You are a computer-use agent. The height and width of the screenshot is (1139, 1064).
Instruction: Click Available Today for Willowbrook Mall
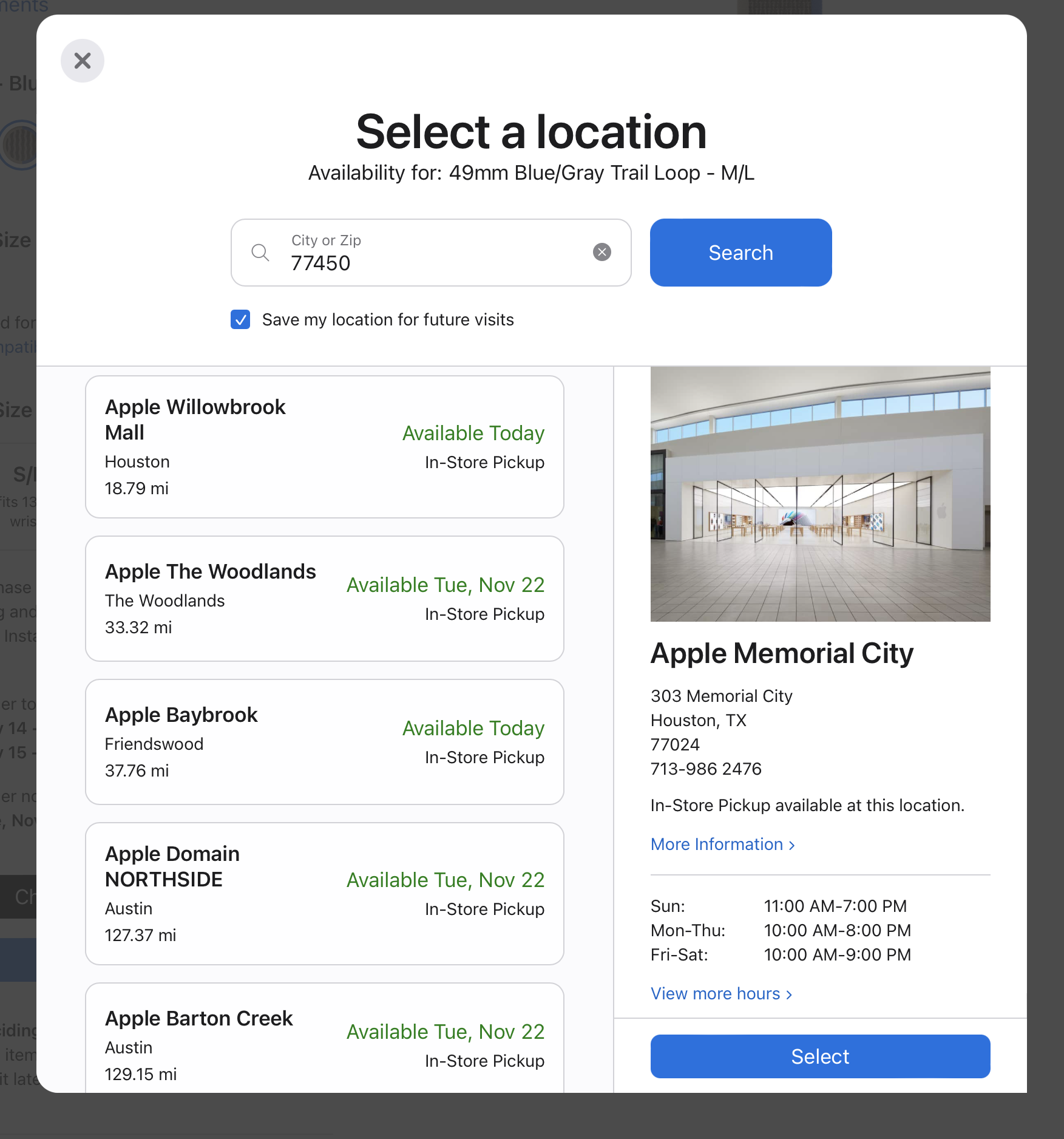tap(473, 433)
